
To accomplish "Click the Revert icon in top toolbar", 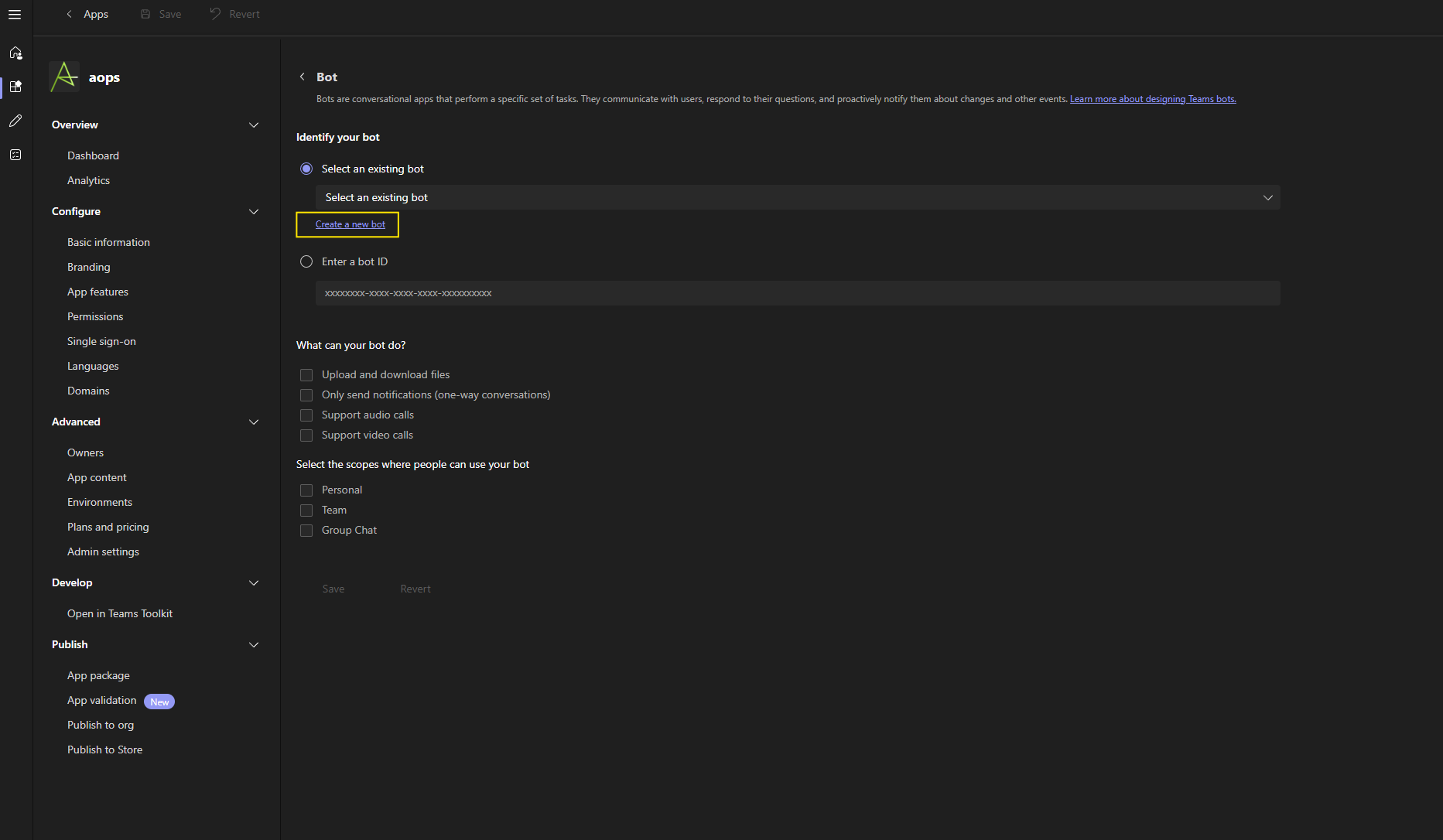I will pos(215,14).
